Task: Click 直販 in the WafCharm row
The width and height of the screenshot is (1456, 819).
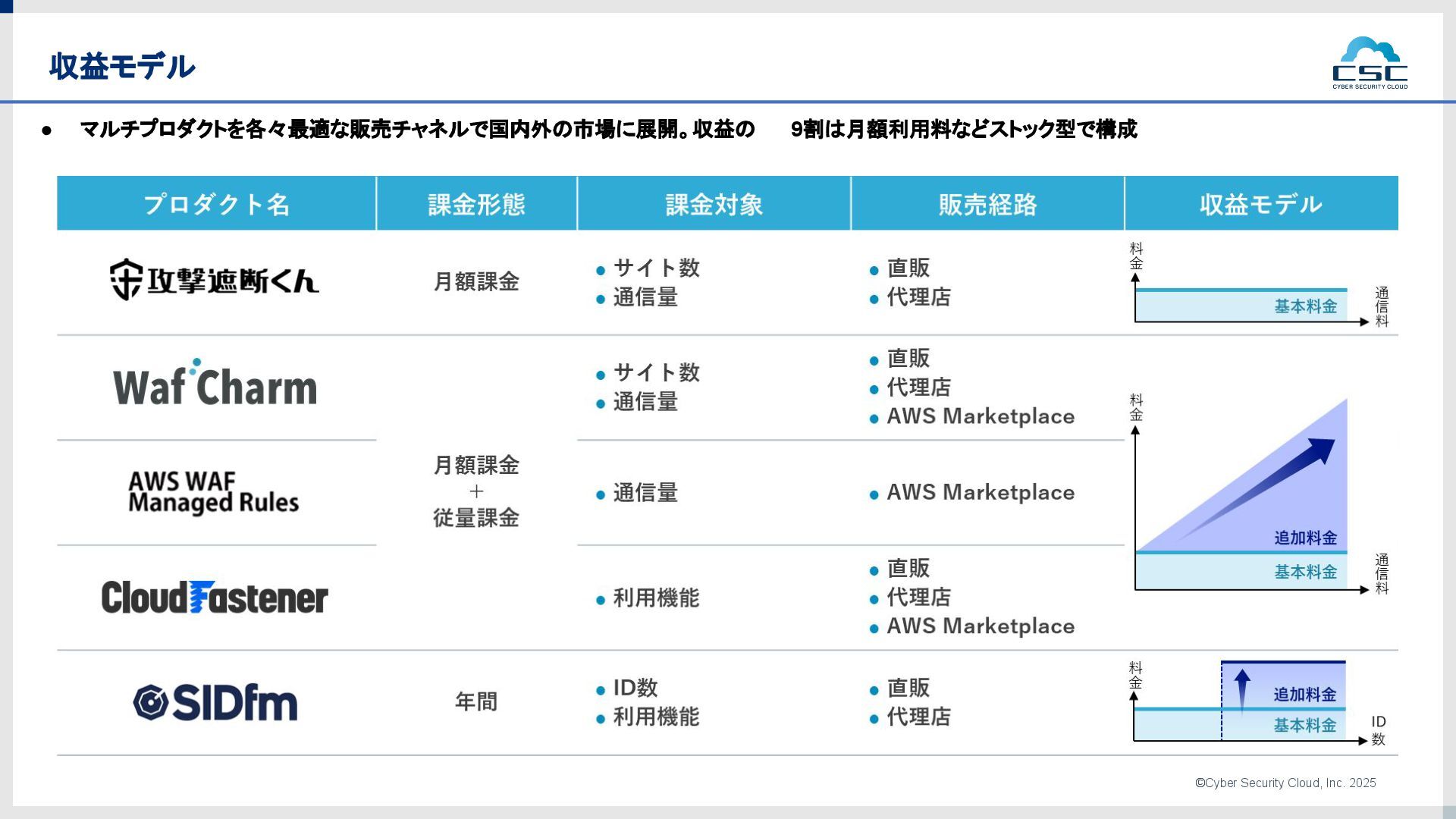Action: coord(908,358)
